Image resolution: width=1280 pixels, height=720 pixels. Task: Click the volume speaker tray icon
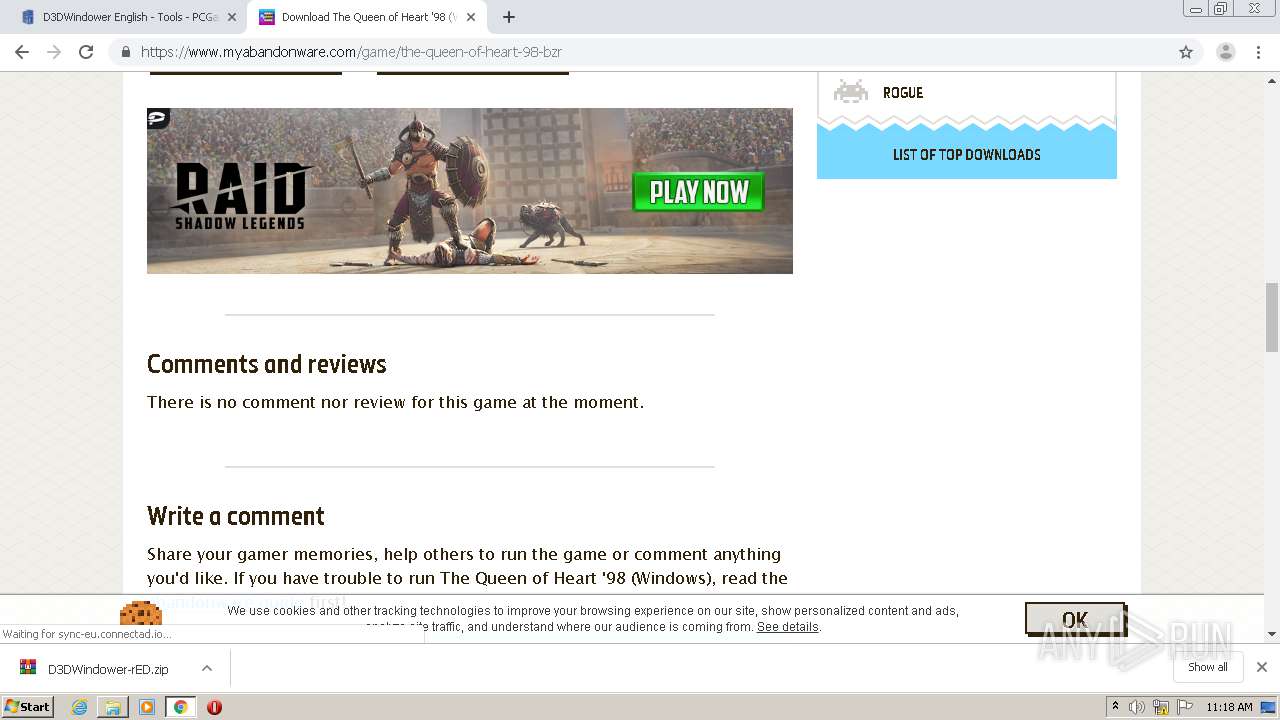pyautogui.click(x=1137, y=707)
